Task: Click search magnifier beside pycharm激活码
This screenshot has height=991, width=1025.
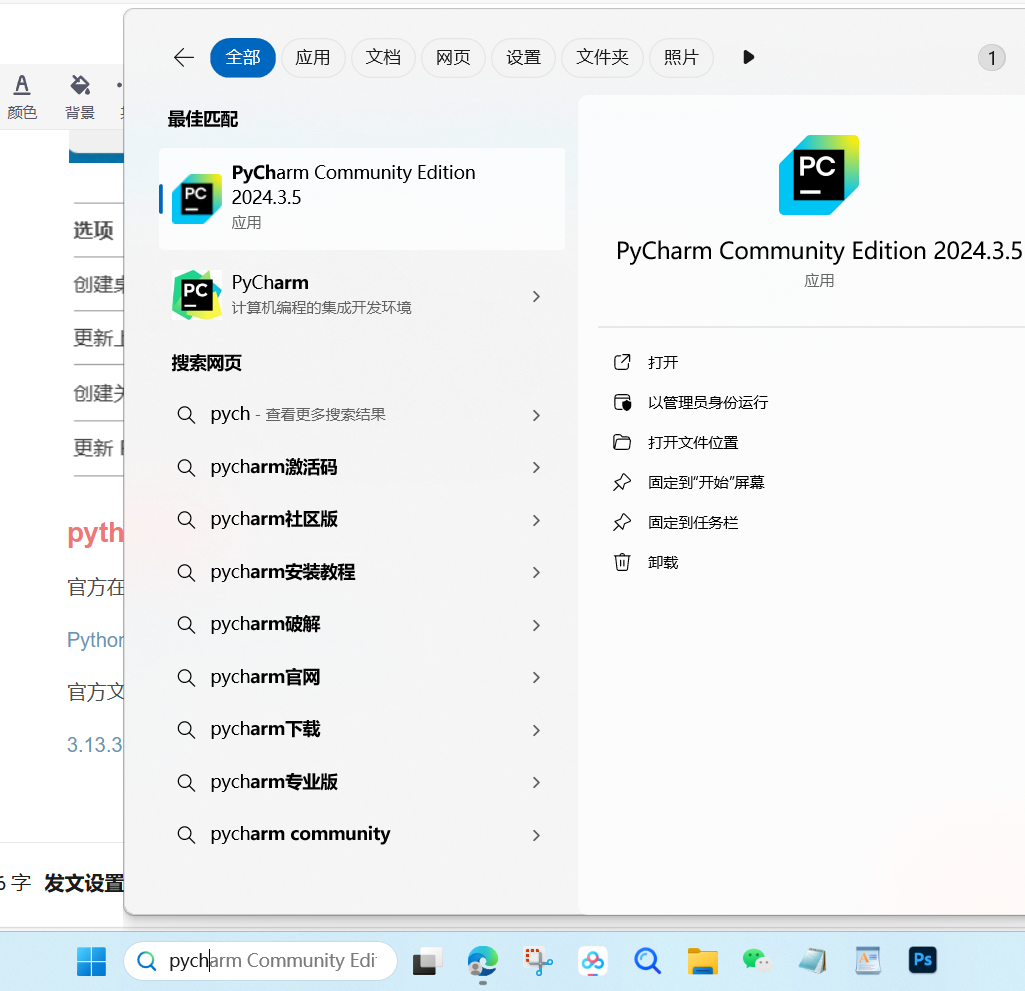Action: pyautogui.click(x=186, y=467)
